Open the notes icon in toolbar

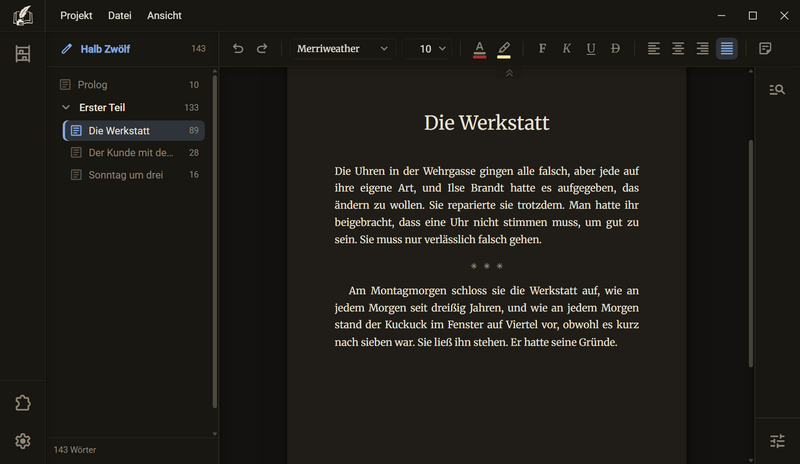coord(765,48)
